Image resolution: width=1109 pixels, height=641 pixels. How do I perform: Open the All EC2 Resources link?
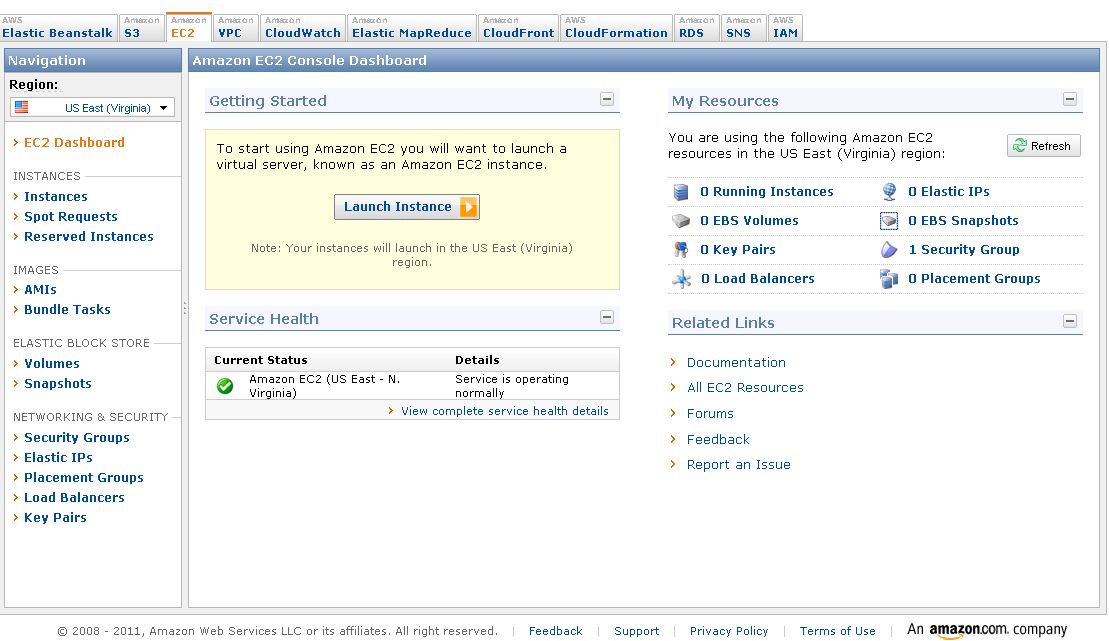[745, 388]
